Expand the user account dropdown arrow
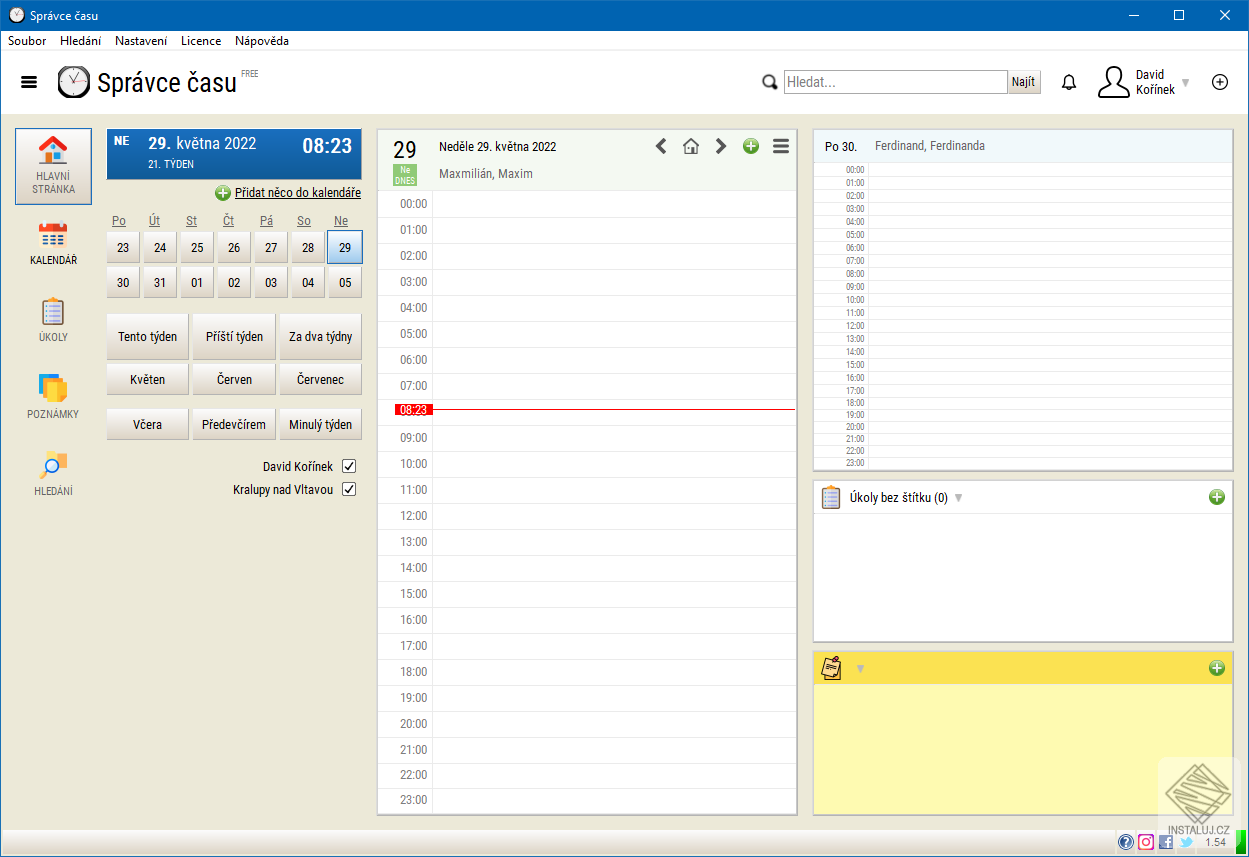The height and width of the screenshot is (857, 1249). coord(1186,83)
